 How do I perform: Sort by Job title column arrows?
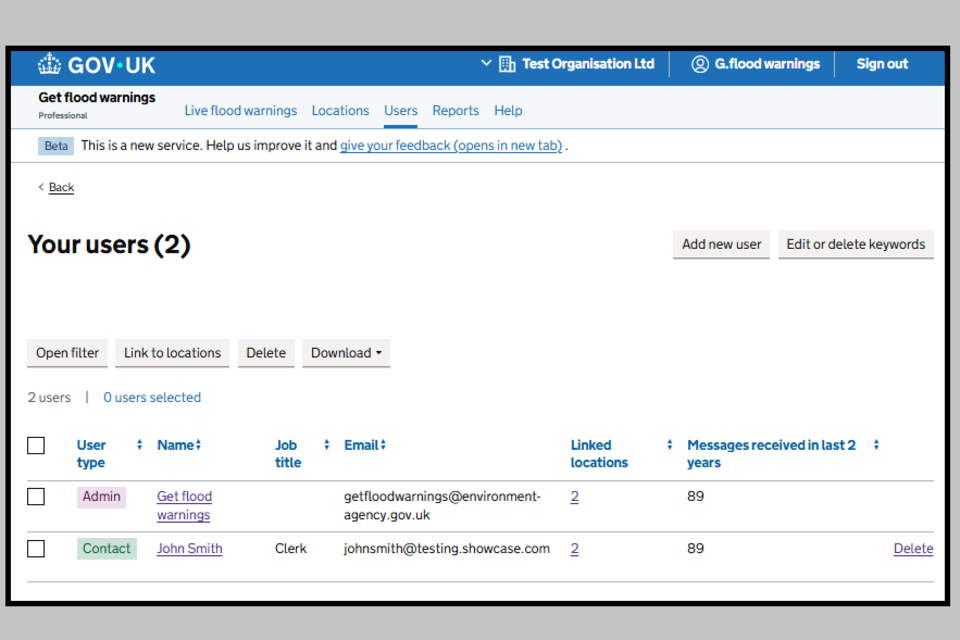tap(326, 445)
